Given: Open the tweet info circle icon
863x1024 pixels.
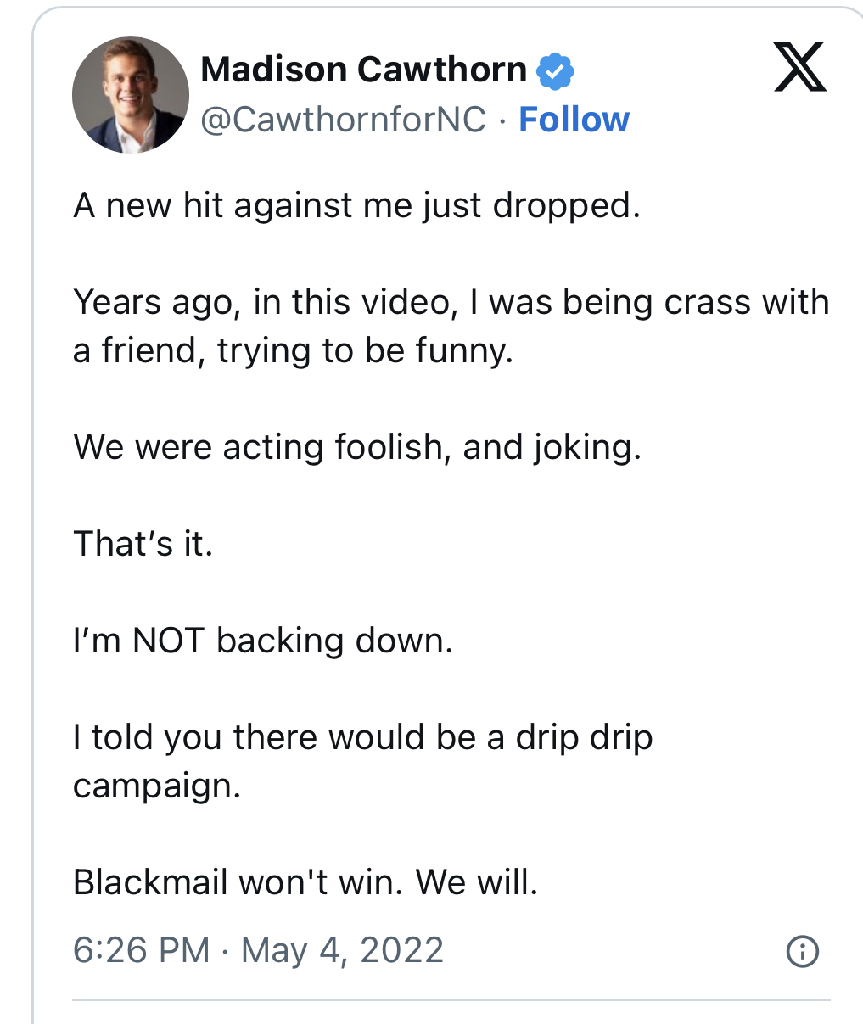Looking at the screenshot, I should click(802, 951).
